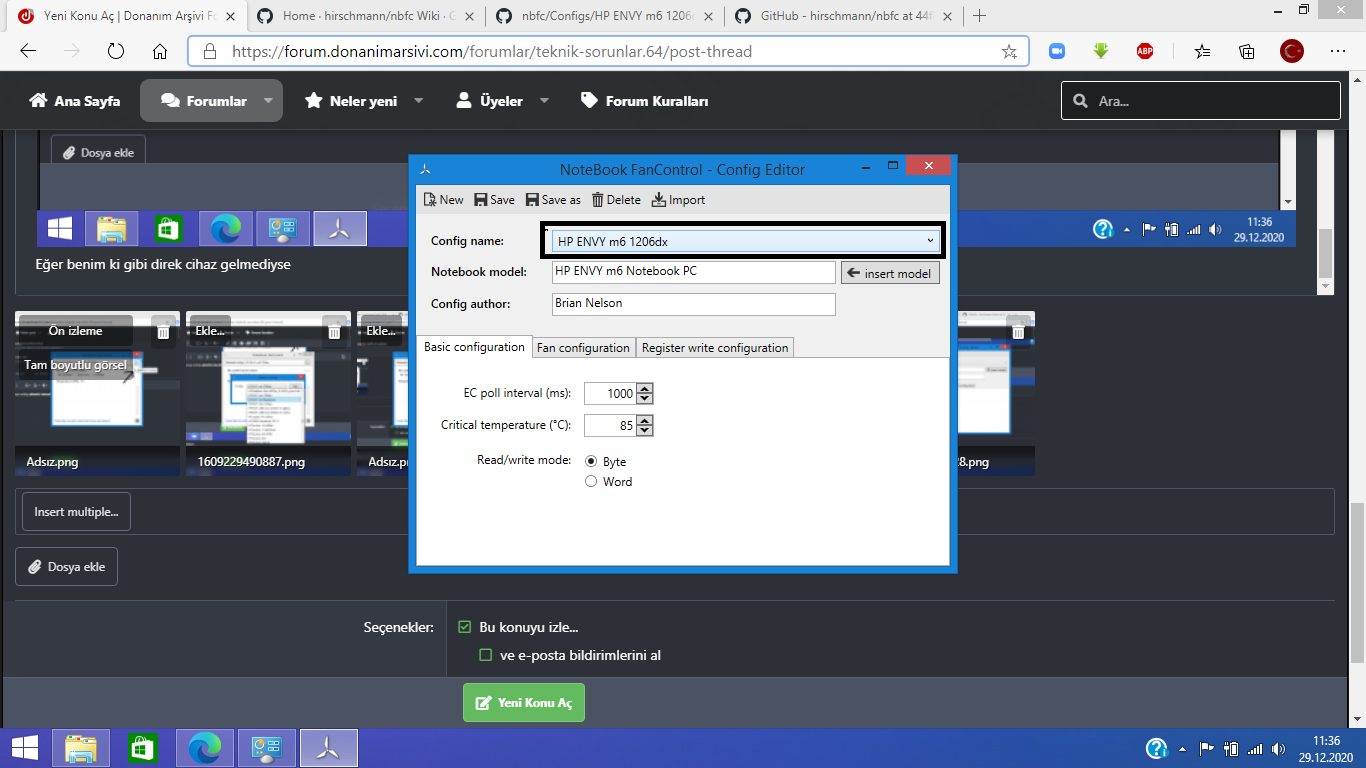Image resolution: width=1366 pixels, height=768 pixels.
Task: Open the Forumlar navigation item
Action: coord(204,101)
